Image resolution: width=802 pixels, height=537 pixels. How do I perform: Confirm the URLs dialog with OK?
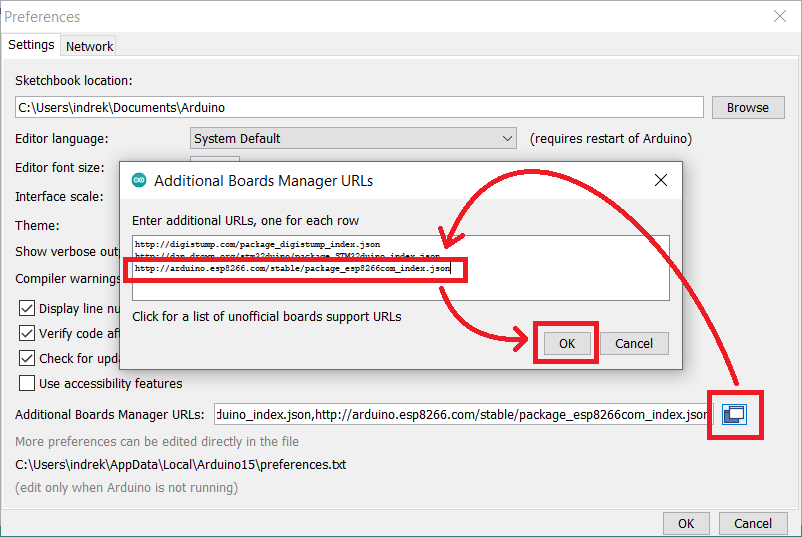coord(567,343)
